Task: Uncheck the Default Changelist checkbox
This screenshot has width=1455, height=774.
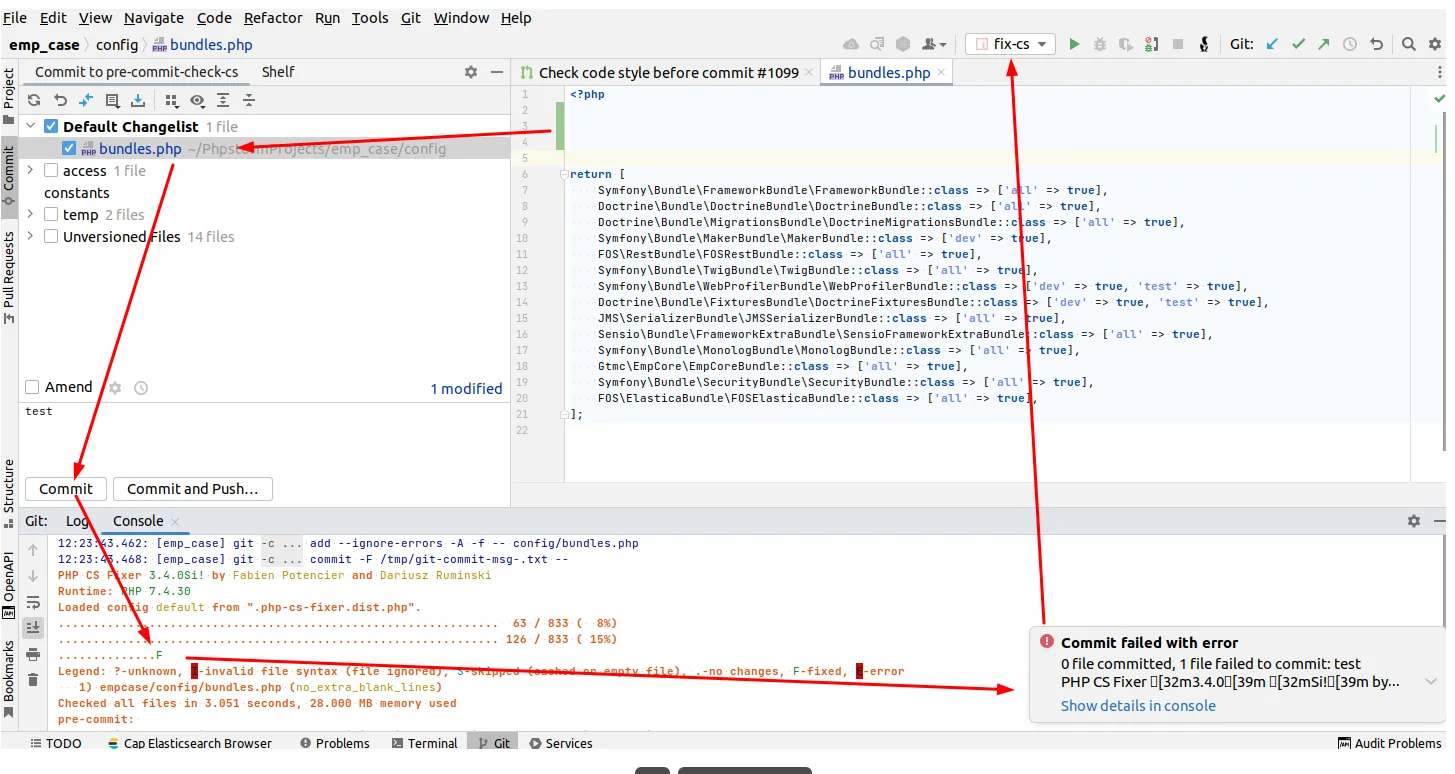Action: point(52,127)
